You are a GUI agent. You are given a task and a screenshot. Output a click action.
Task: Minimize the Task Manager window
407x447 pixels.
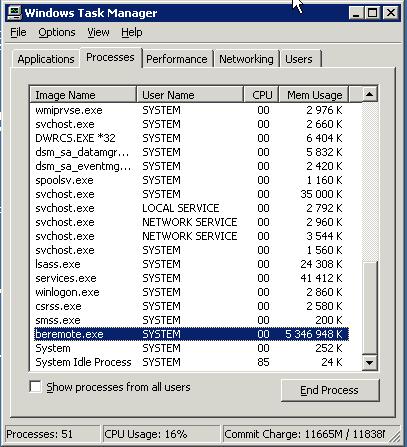point(357,13)
